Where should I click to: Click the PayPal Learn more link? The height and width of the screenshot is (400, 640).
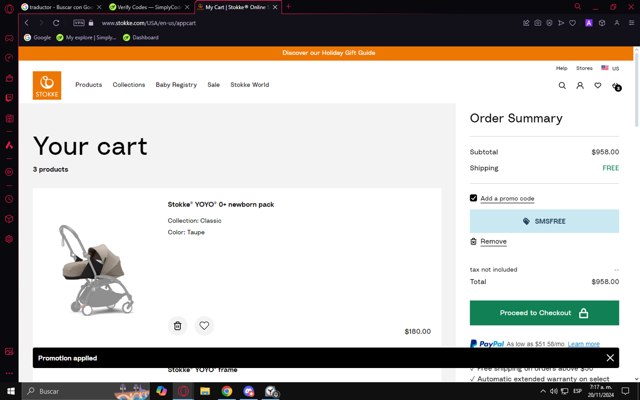pyautogui.click(x=583, y=344)
